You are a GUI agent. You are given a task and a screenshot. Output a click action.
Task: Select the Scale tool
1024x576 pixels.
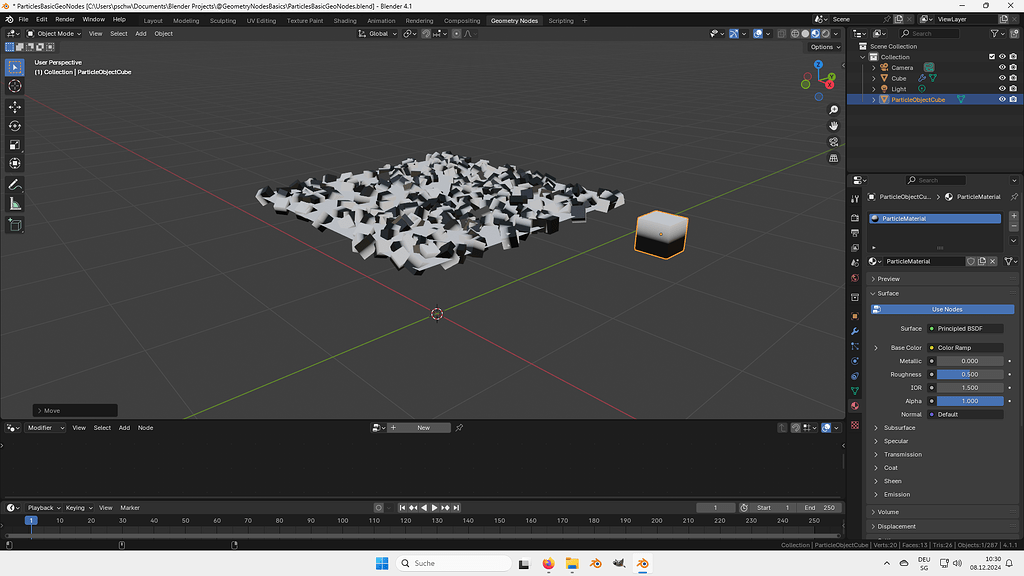tap(14, 145)
